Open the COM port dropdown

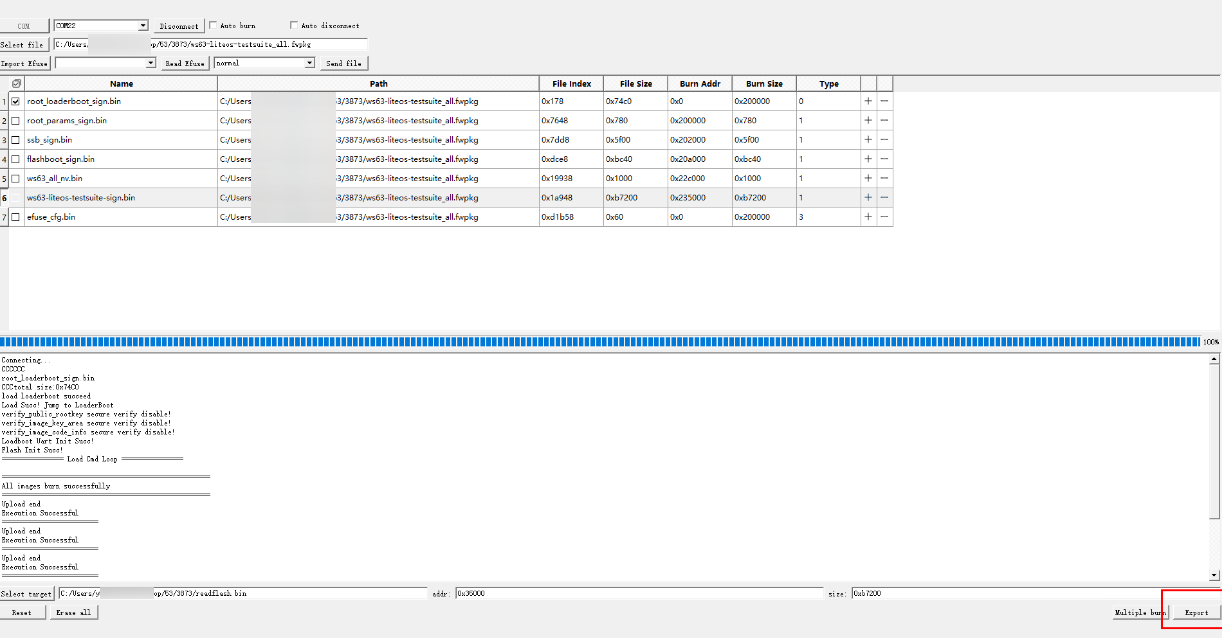click(x=143, y=25)
